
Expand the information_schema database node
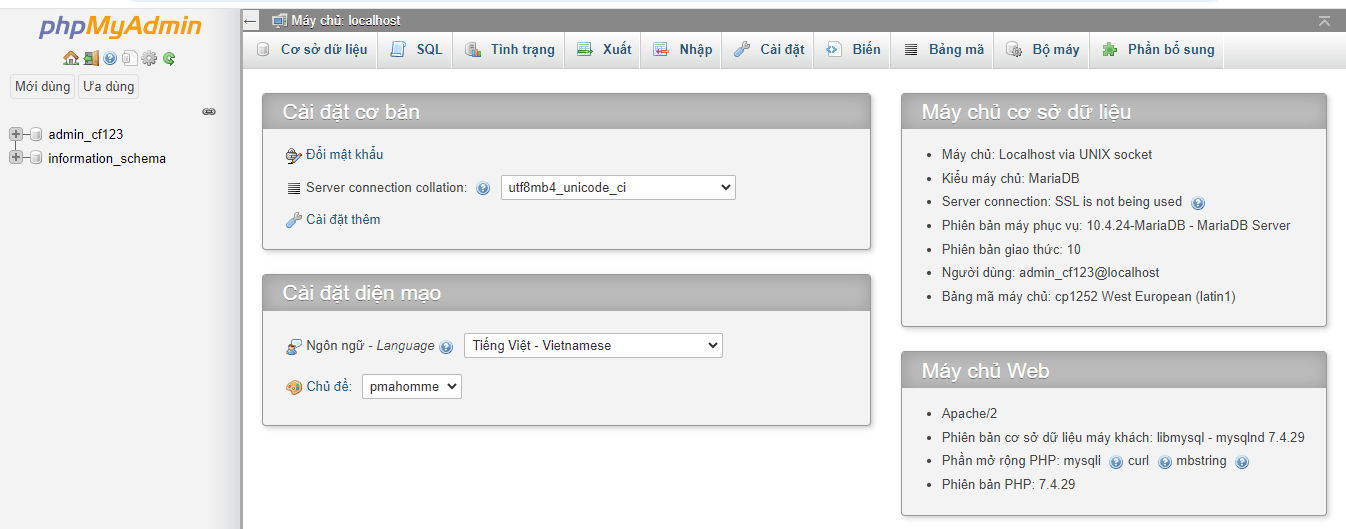(16, 158)
